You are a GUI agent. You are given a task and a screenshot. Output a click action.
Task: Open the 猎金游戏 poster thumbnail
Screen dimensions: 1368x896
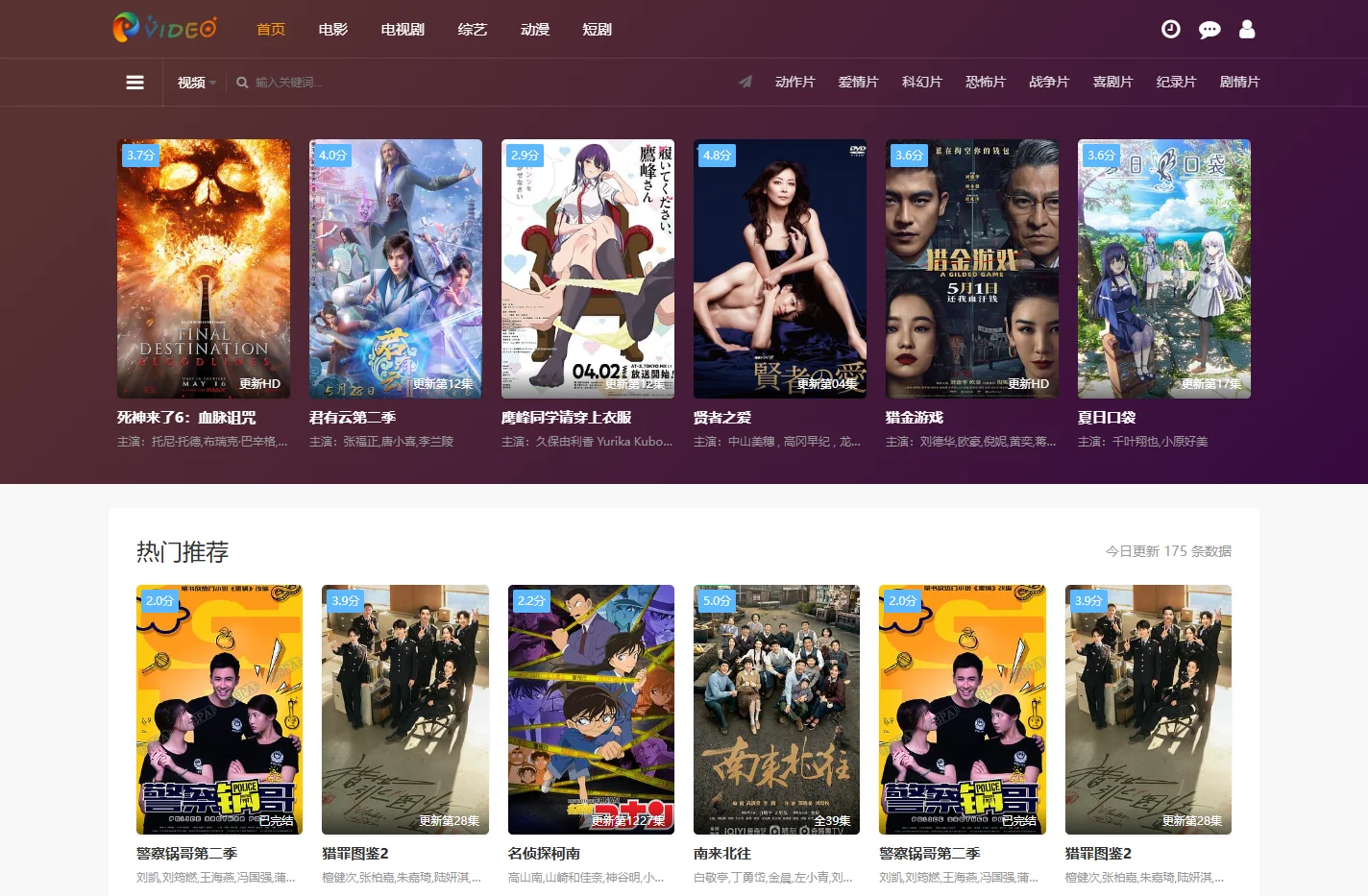coord(972,269)
